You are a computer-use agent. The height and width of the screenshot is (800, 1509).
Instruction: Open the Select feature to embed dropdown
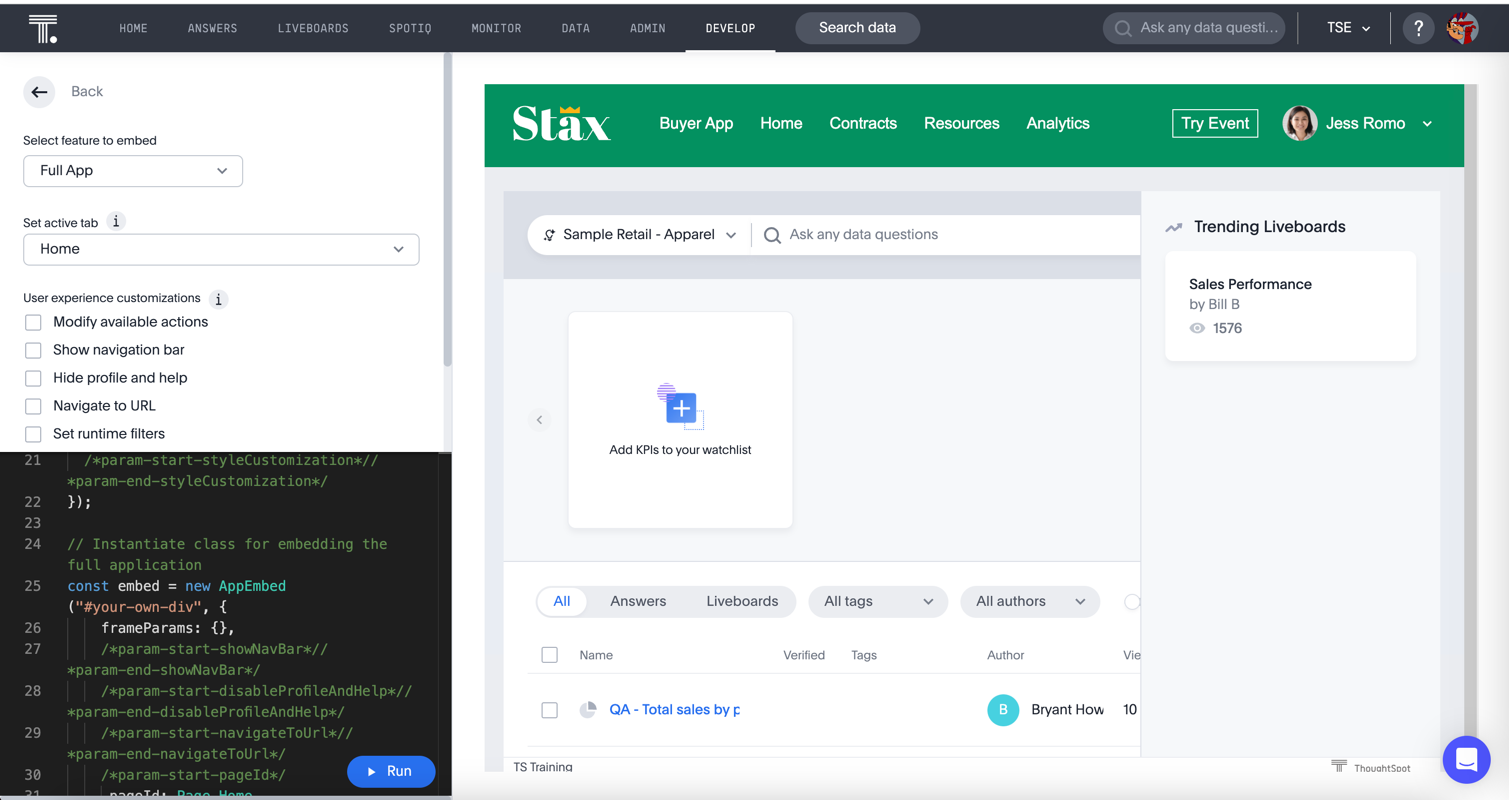133,171
